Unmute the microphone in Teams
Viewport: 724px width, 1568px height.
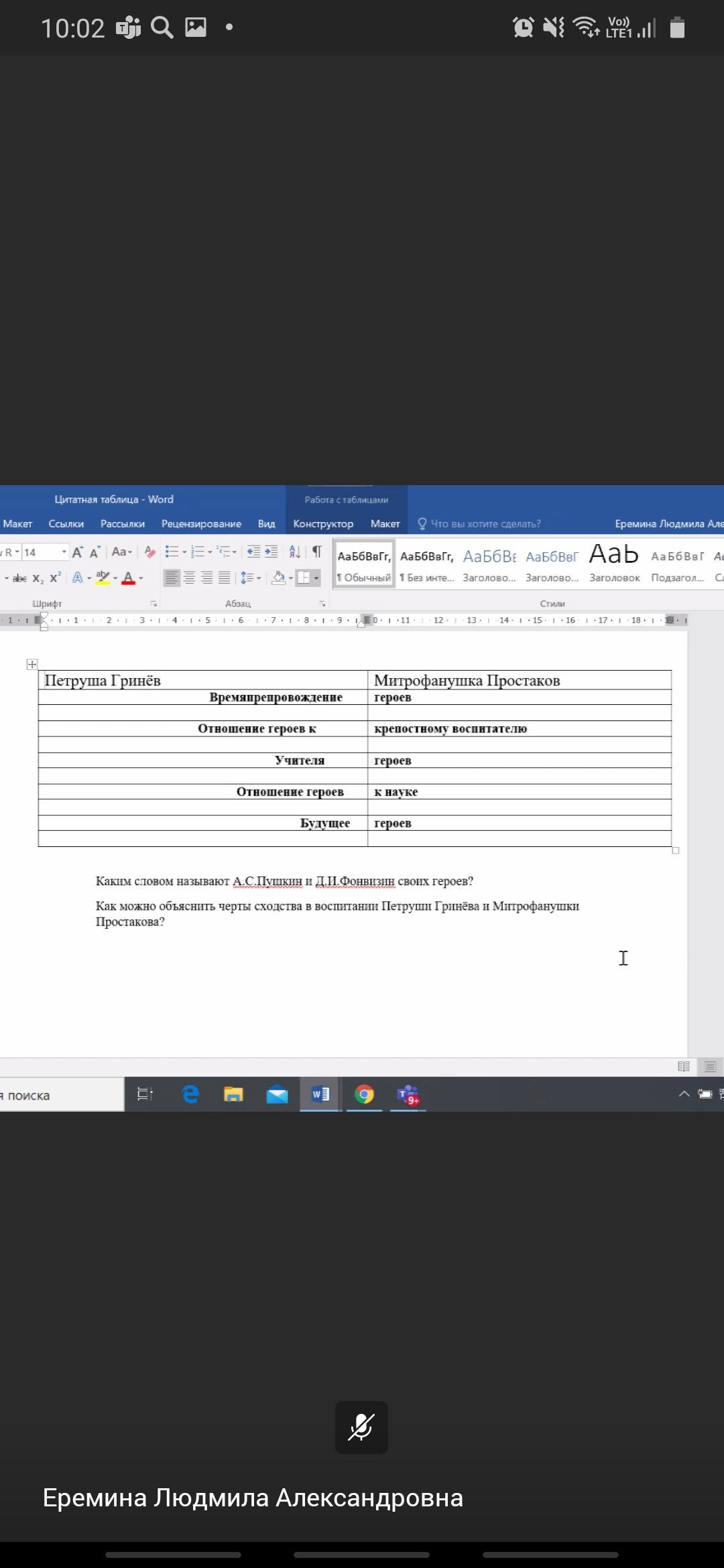[361, 1427]
